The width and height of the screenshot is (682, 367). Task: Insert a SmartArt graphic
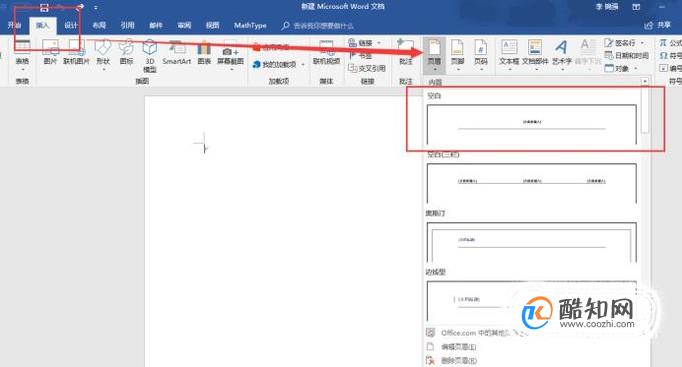(x=177, y=52)
